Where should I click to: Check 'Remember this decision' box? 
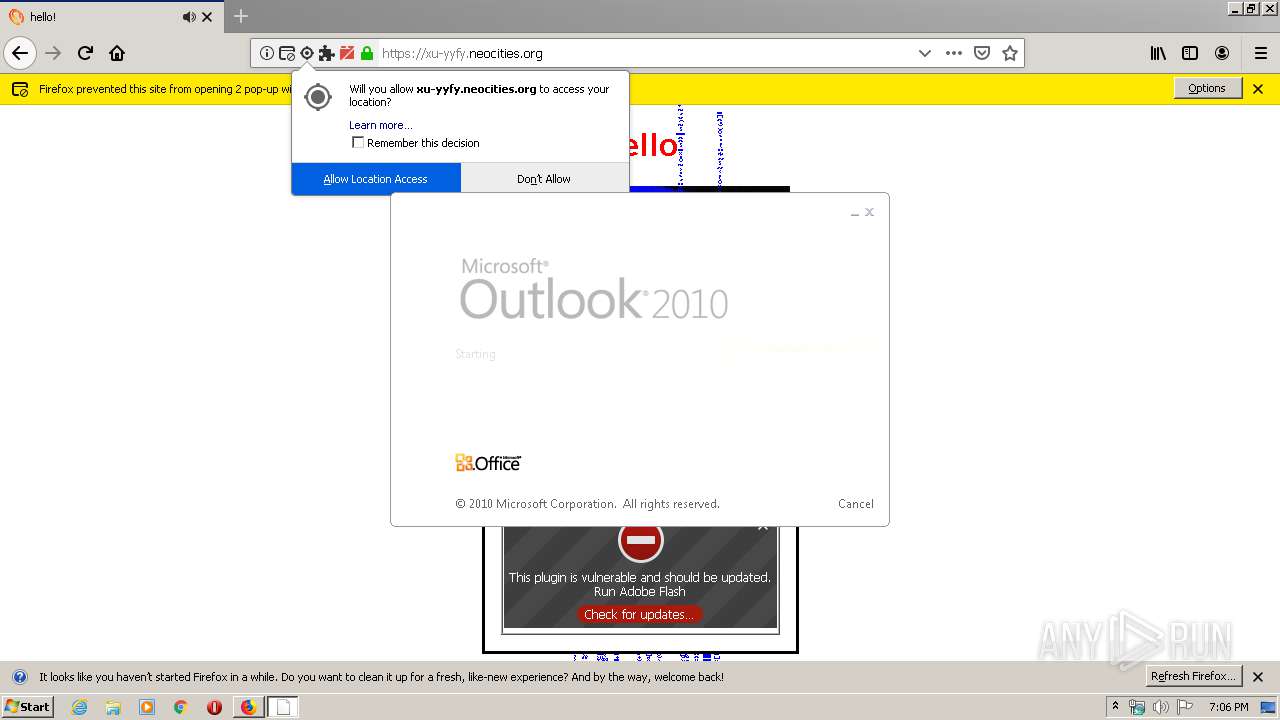point(358,143)
